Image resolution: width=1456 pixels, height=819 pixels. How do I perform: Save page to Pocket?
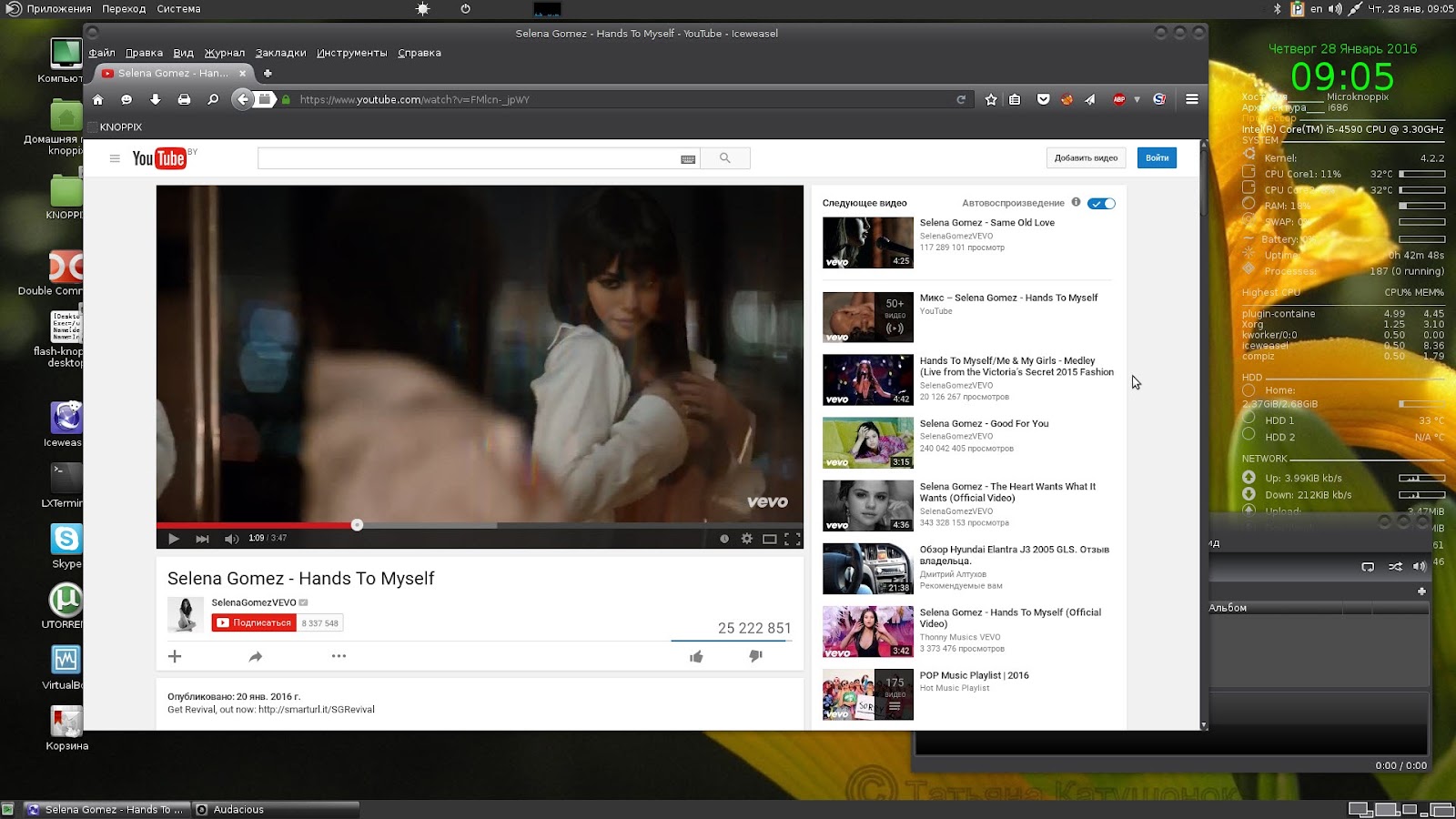pos(1044,99)
